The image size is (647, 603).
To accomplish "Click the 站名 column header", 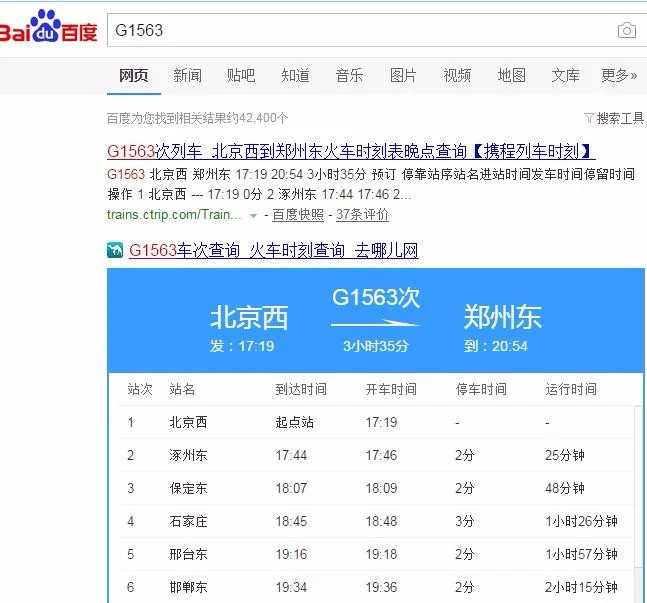I will pos(182,389).
